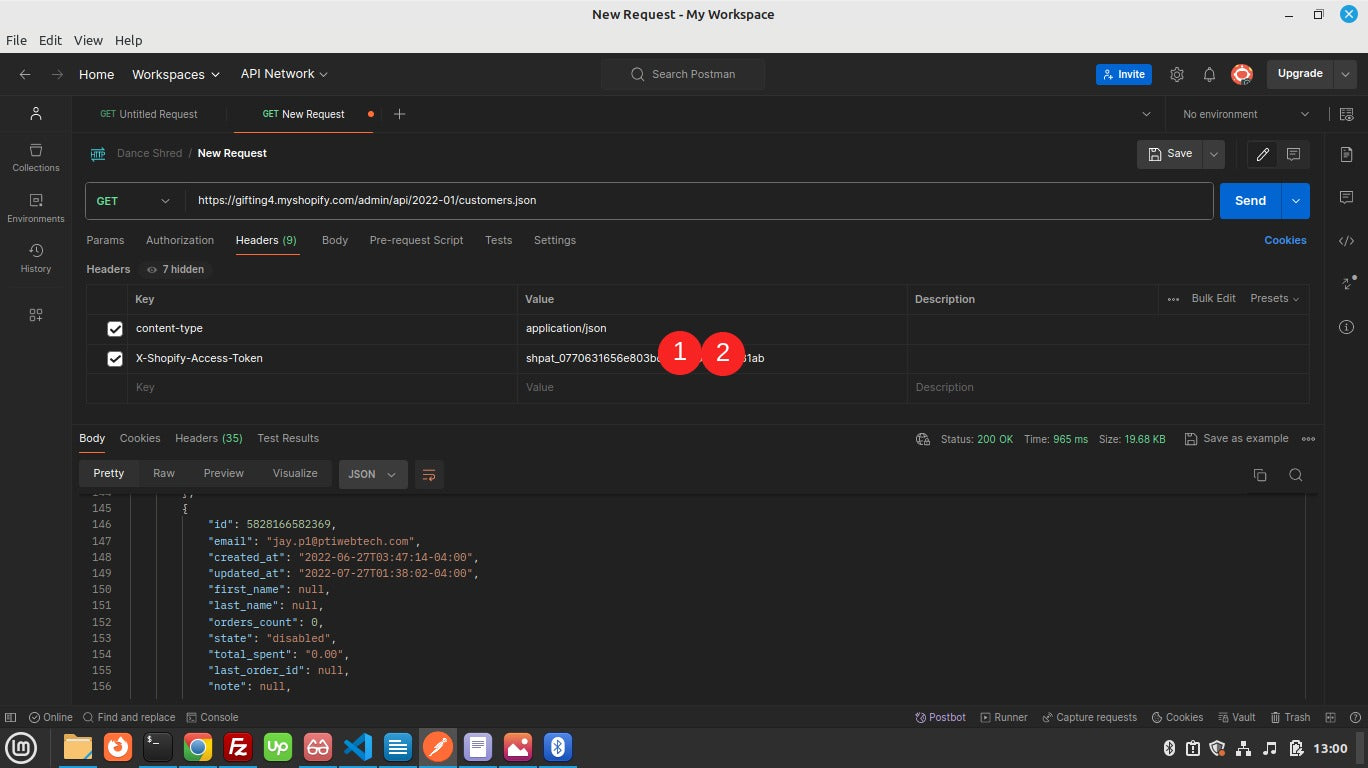Switch to the Tests tab

(x=498, y=240)
